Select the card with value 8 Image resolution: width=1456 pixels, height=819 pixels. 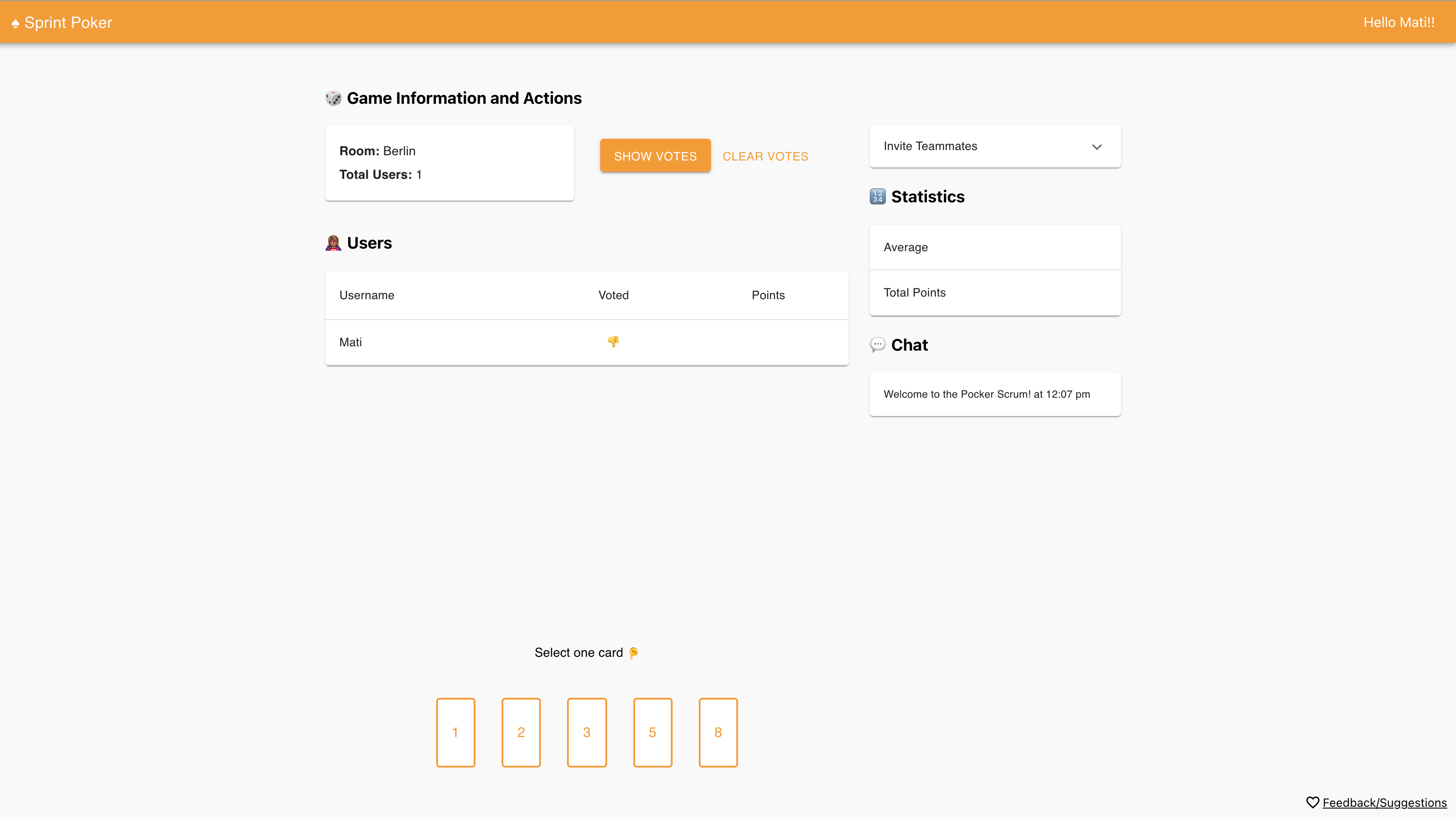(x=718, y=732)
